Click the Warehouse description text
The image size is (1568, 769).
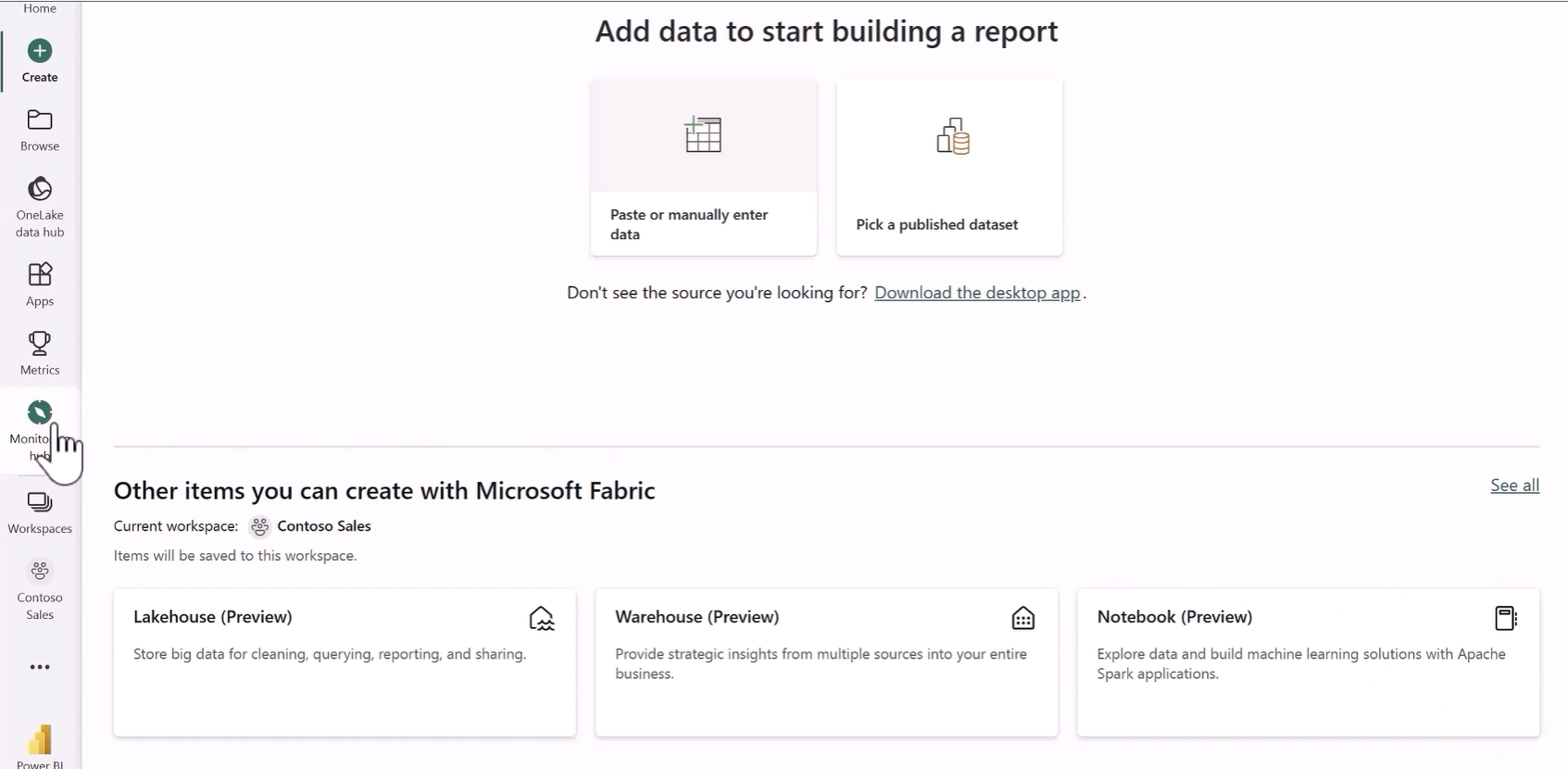pos(822,663)
